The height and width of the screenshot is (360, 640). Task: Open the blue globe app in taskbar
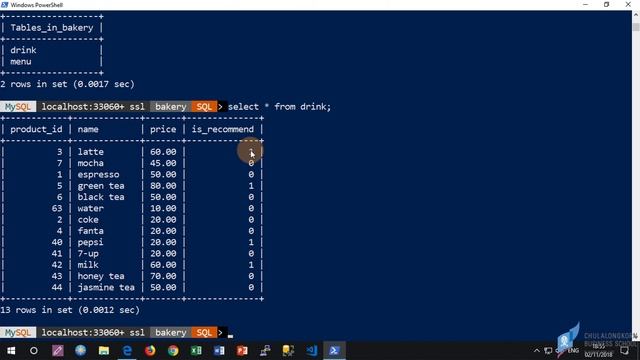[x=80, y=351]
